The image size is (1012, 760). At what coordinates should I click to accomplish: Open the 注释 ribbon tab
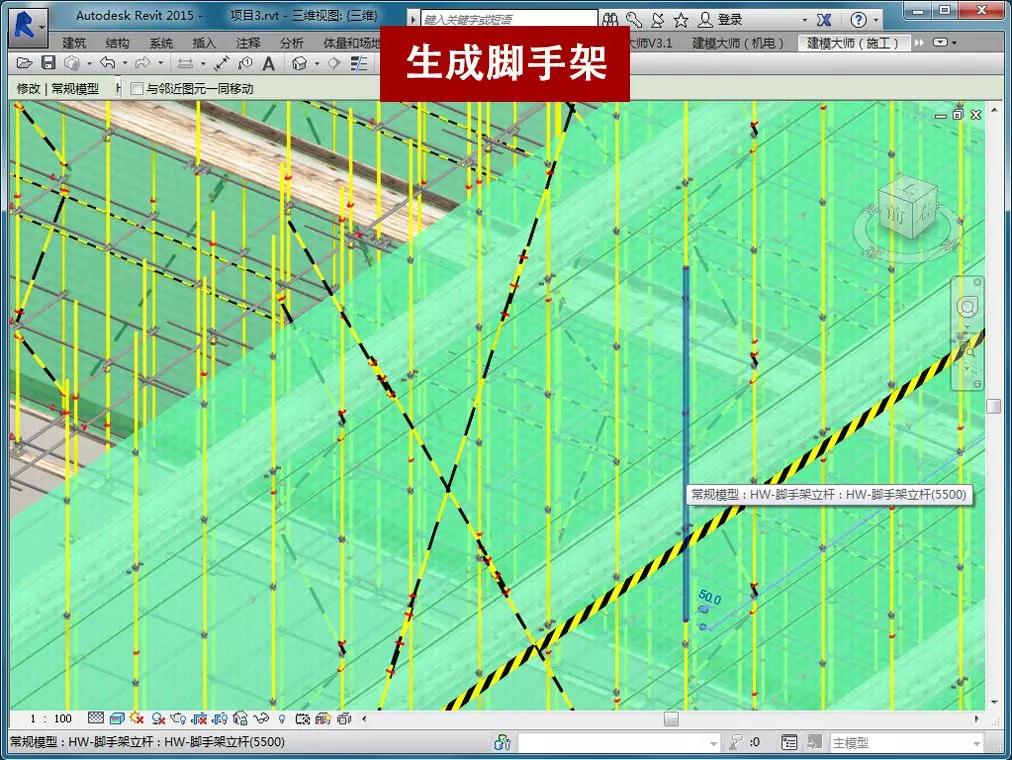[248, 43]
